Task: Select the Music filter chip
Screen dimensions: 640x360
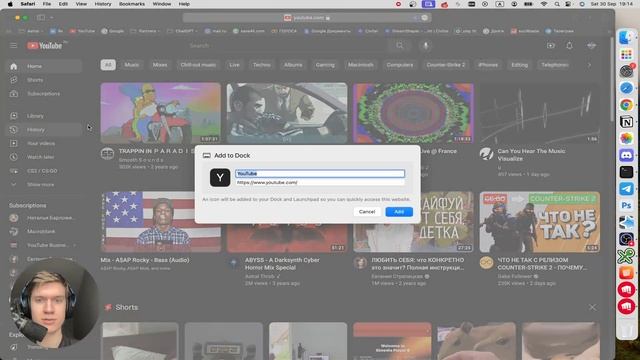Action: click(x=132, y=65)
